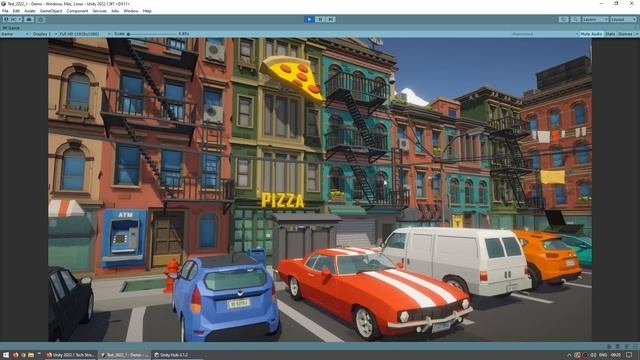
Task: Click the cloud services icon
Action: coord(29,19)
